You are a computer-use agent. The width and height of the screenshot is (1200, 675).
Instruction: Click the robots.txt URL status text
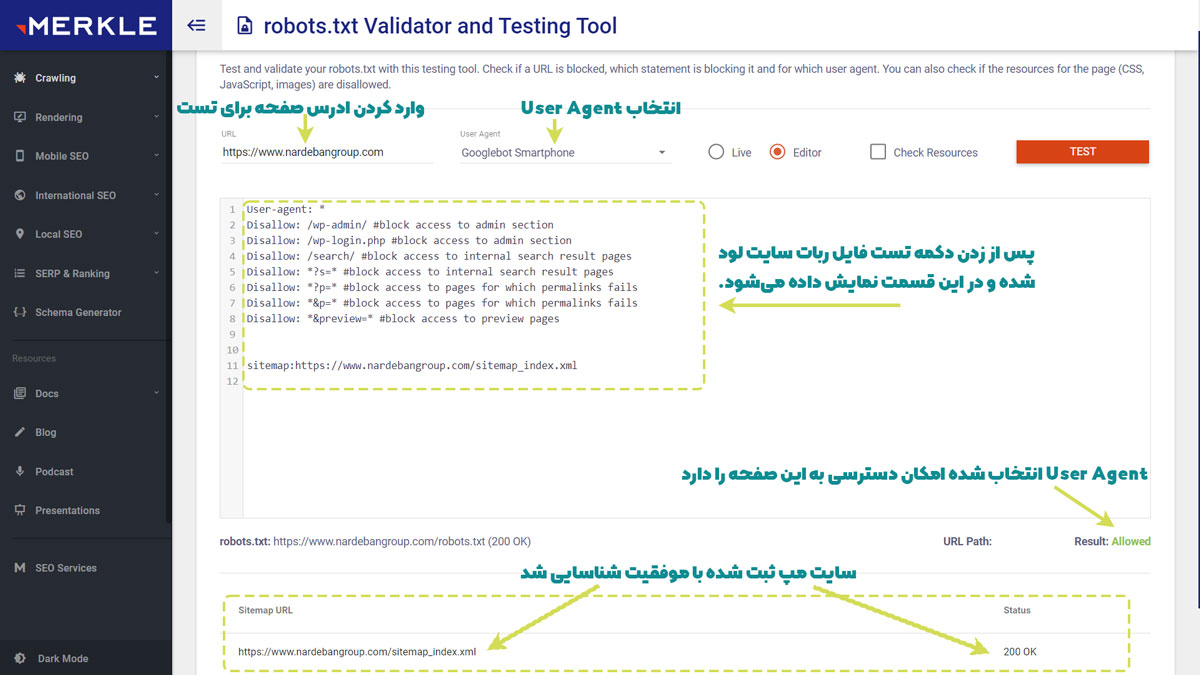click(x=375, y=541)
